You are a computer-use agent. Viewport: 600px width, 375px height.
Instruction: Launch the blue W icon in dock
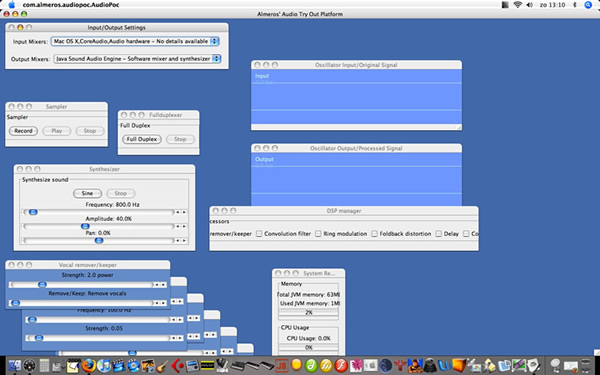tap(445, 366)
